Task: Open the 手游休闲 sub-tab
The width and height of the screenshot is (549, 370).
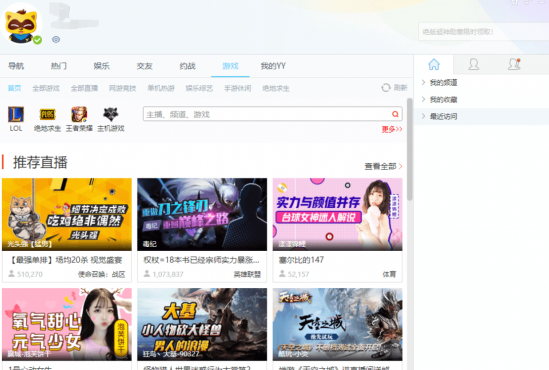Action: [x=238, y=88]
